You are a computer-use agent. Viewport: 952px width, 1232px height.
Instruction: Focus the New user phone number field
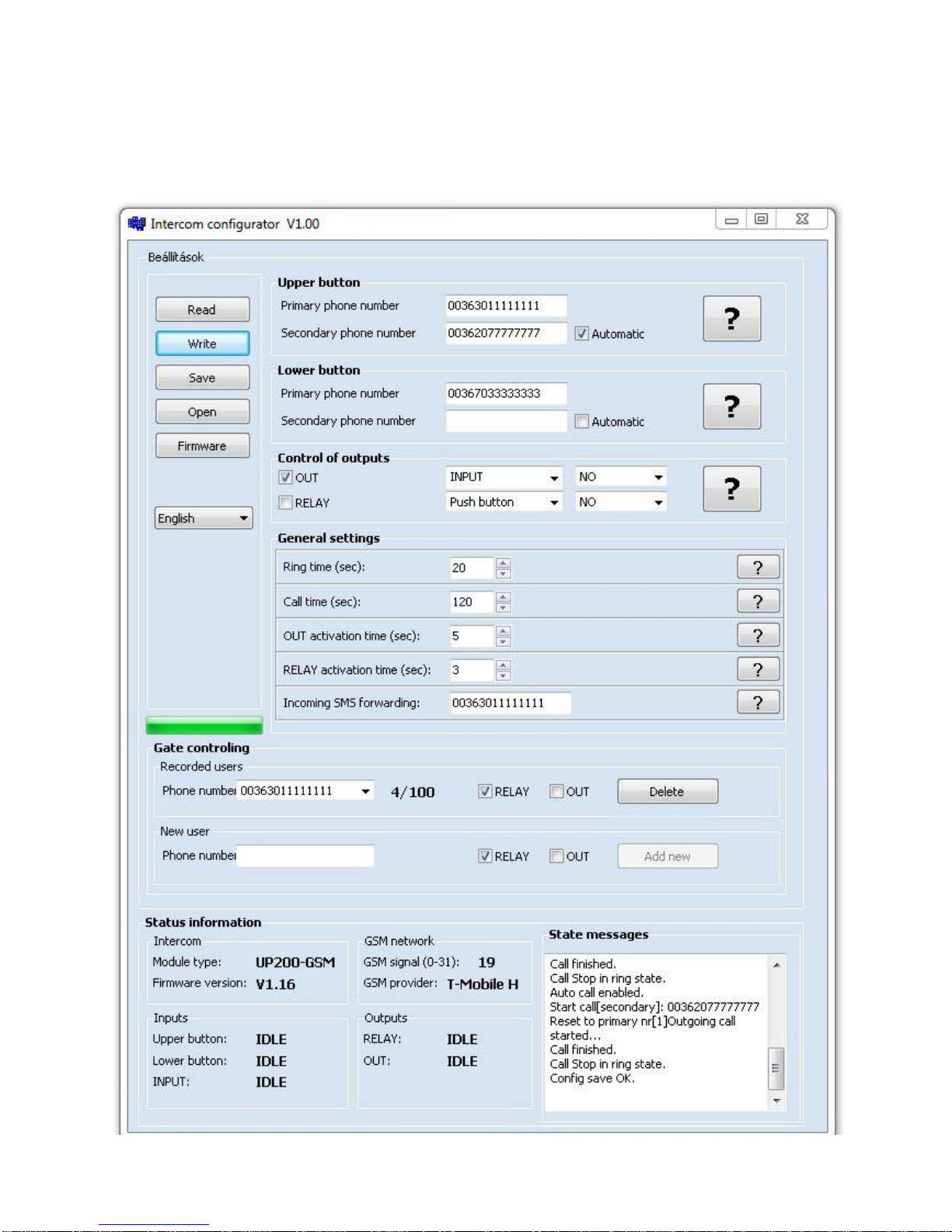305,856
